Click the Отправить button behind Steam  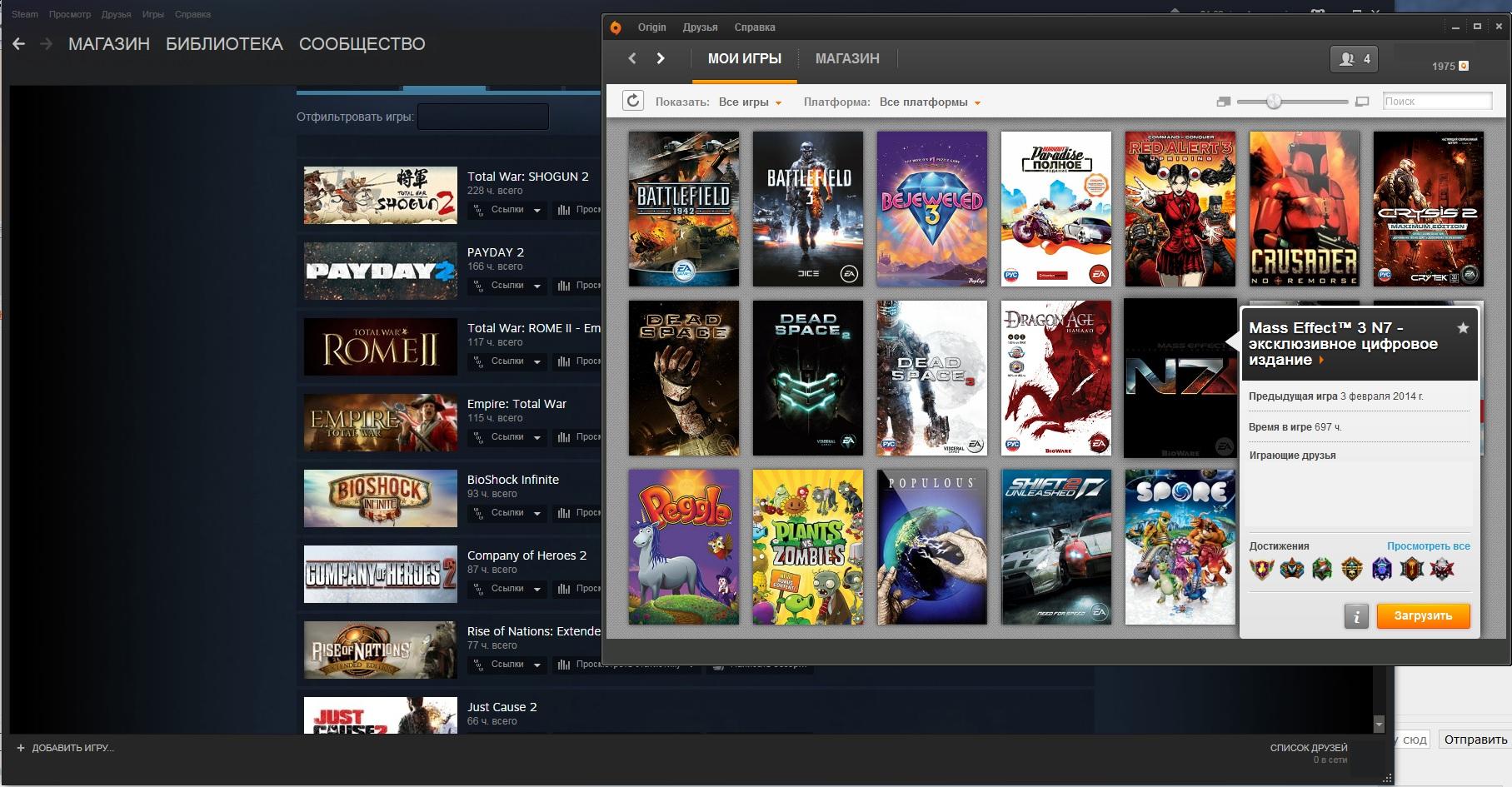click(1475, 740)
